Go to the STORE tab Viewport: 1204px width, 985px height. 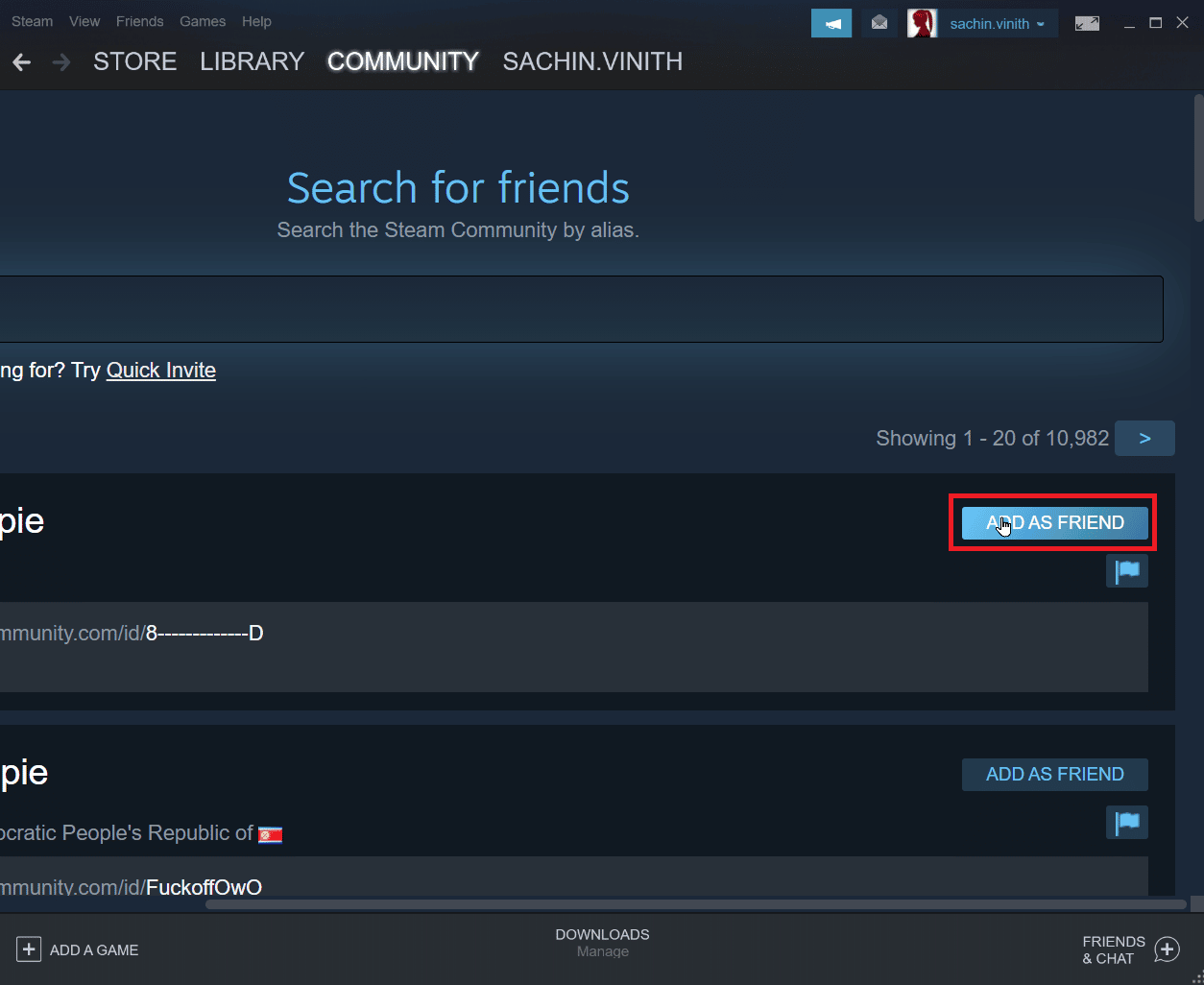tap(134, 61)
